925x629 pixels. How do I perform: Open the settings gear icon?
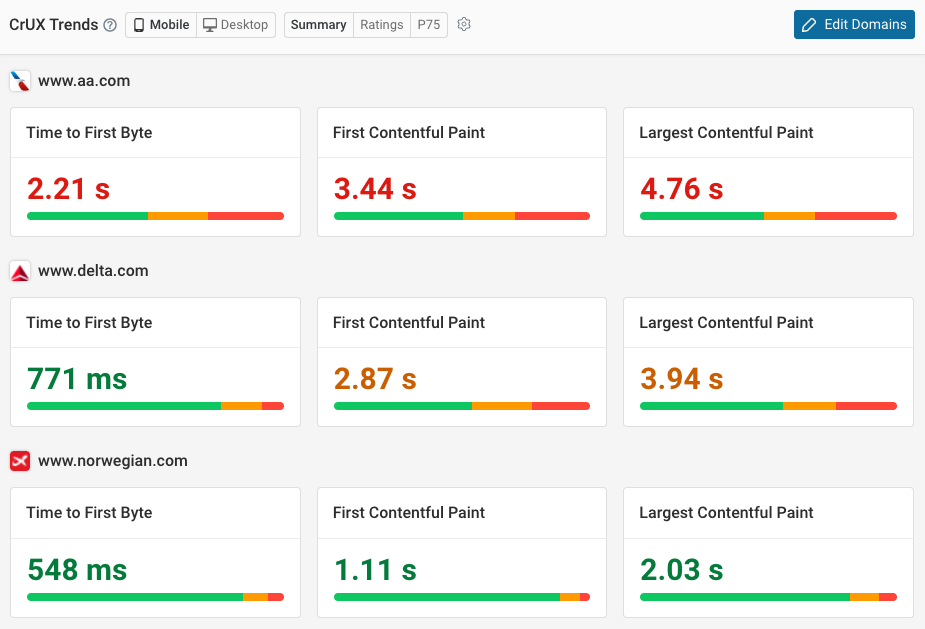point(463,24)
